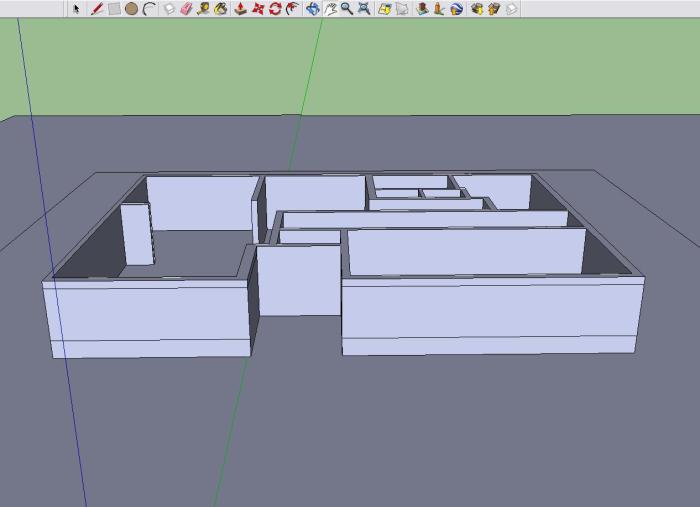Click the Zoom Extents tool
The image size is (700, 507).
[363, 9]
